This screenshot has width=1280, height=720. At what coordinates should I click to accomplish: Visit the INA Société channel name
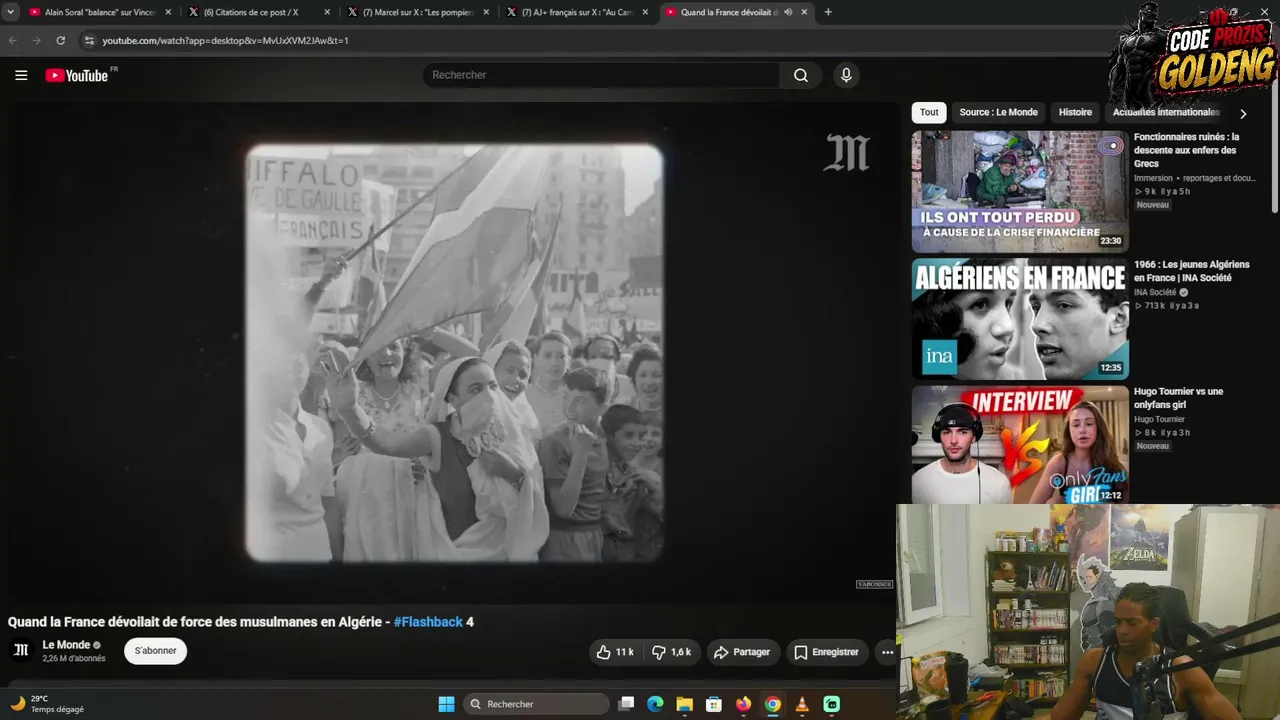(x=1155, y=293)
